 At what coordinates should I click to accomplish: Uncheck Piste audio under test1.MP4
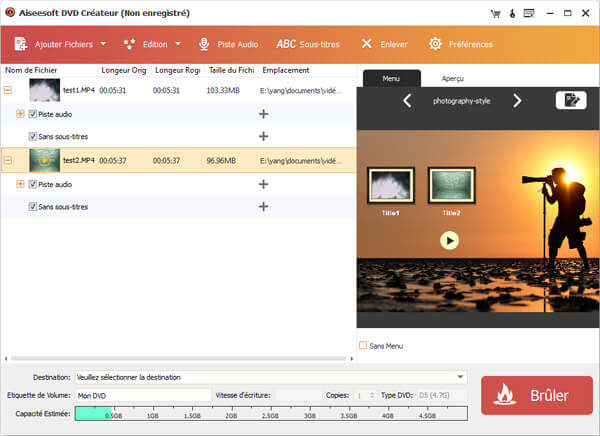pos(33,114)
